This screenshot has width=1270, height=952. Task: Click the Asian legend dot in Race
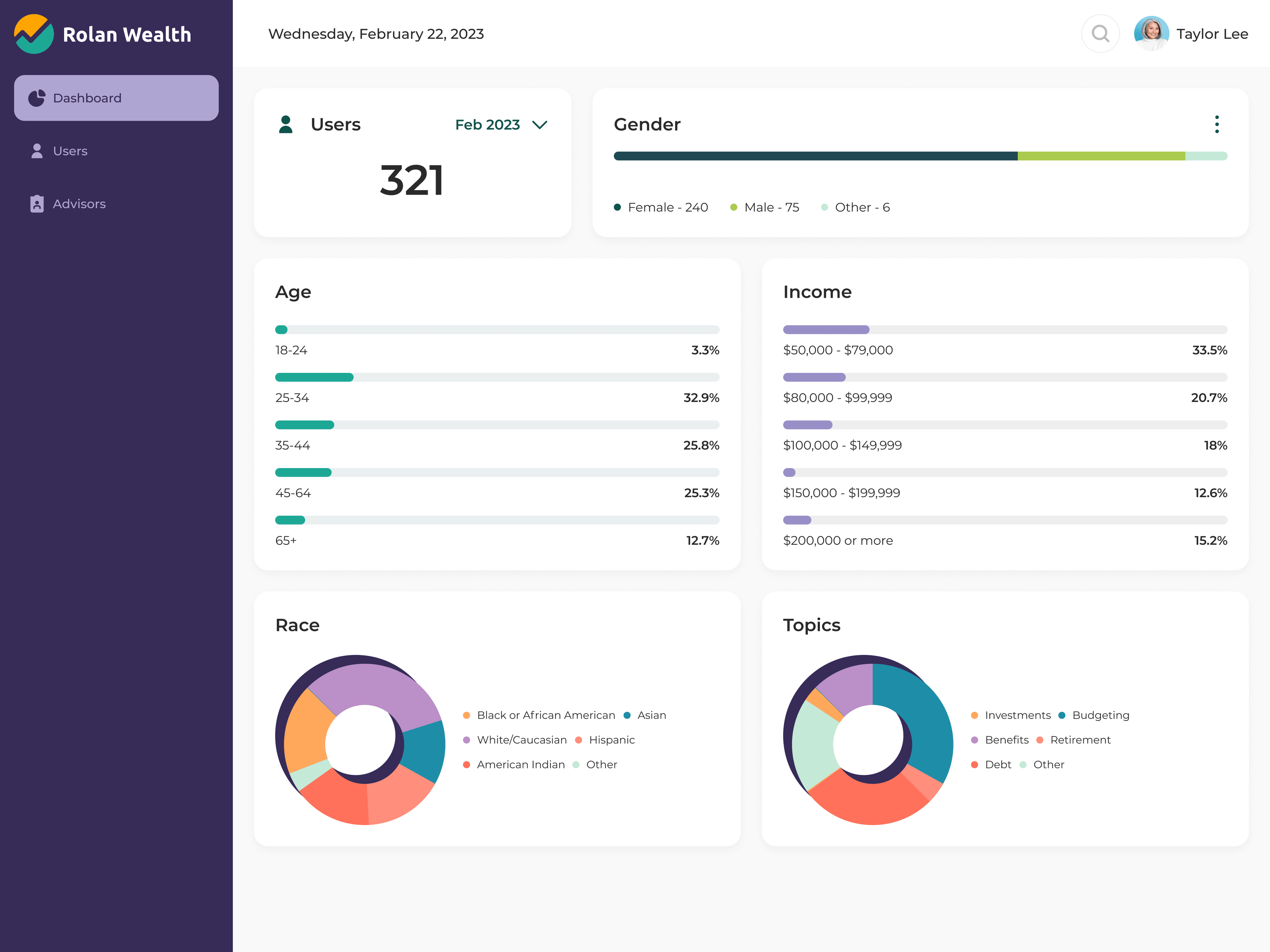click(x=627, y=716)
